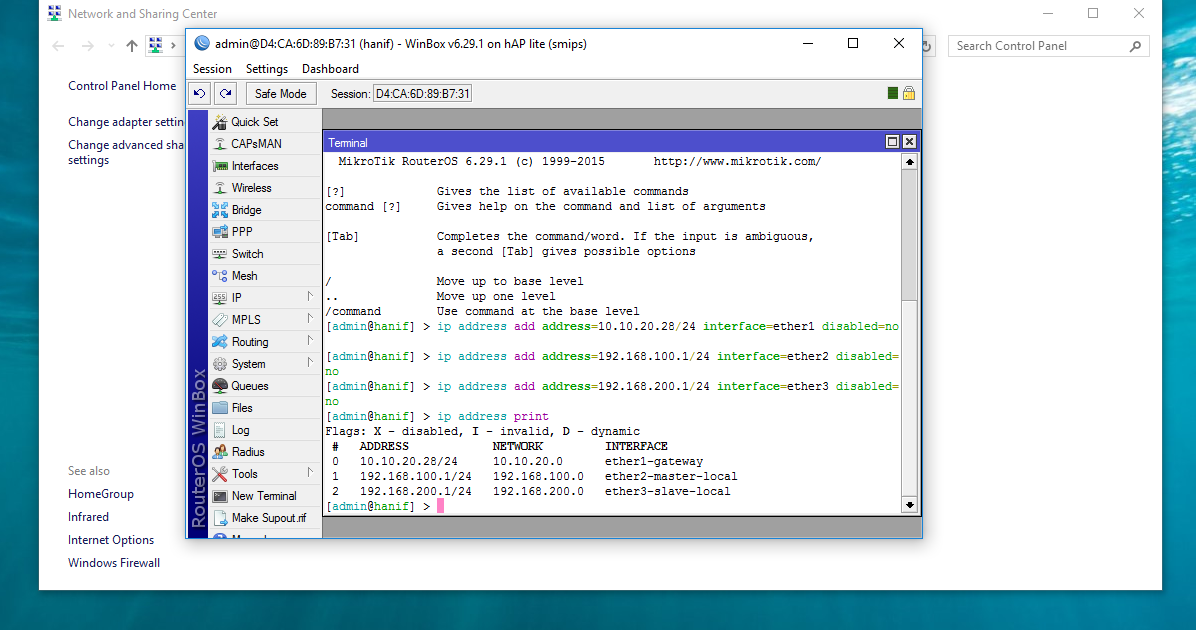
Task: Click the Control Panel forward arrow
Action: [x=88, y=46]
